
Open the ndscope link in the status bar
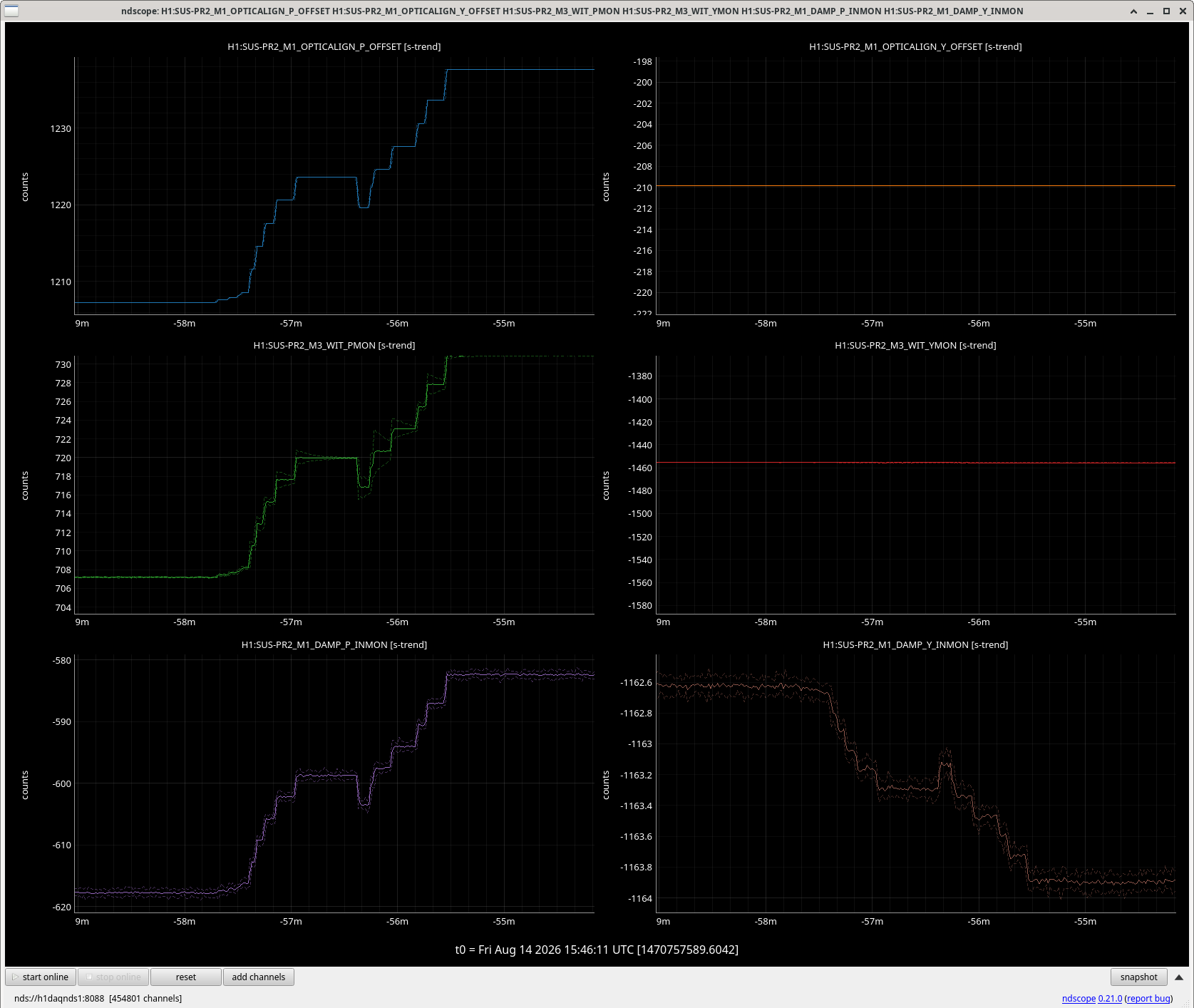coord(1079,998)
